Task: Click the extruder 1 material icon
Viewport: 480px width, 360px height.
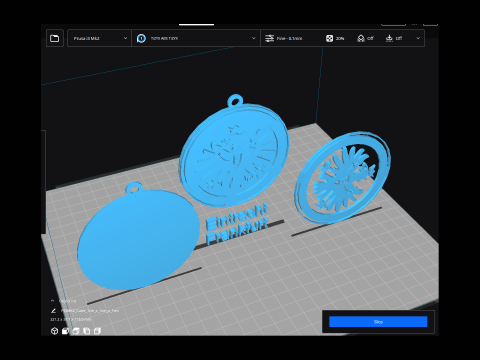Action: coord(141,39)
